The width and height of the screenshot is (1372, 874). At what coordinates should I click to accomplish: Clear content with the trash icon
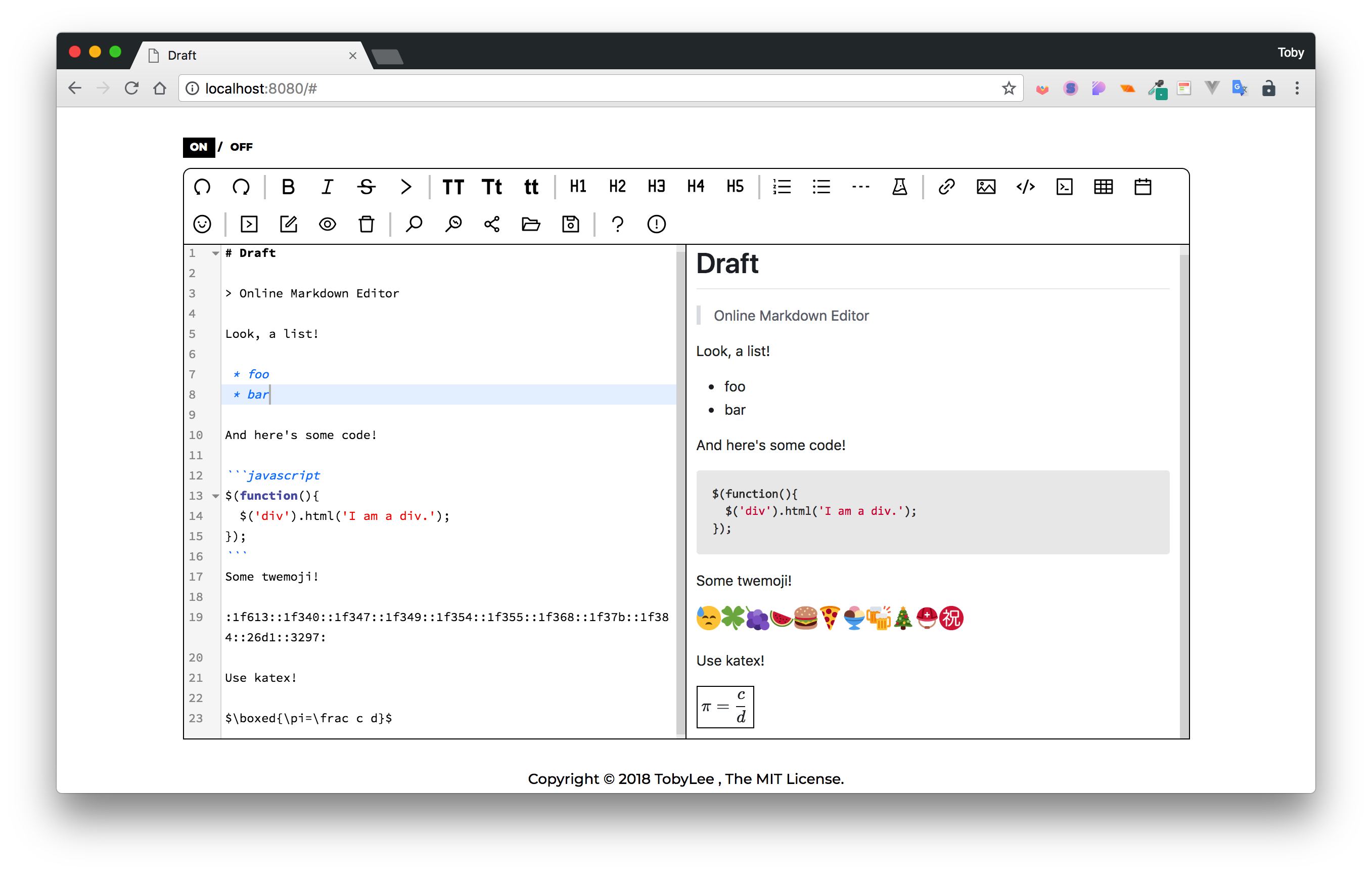[x=367, y=224]
